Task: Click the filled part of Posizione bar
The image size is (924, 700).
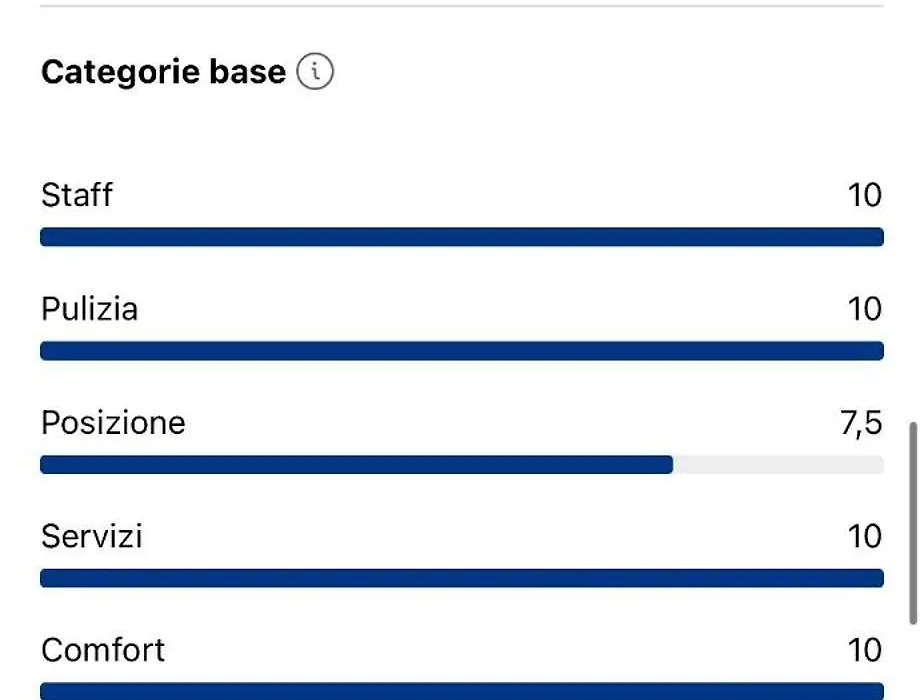Action: [x=357, y=464]
